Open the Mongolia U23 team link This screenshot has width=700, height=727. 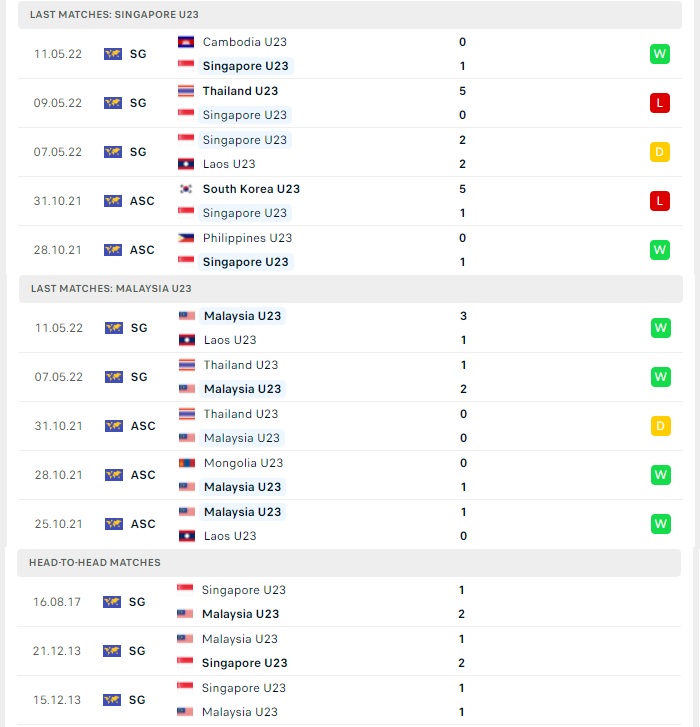point(243,463)
